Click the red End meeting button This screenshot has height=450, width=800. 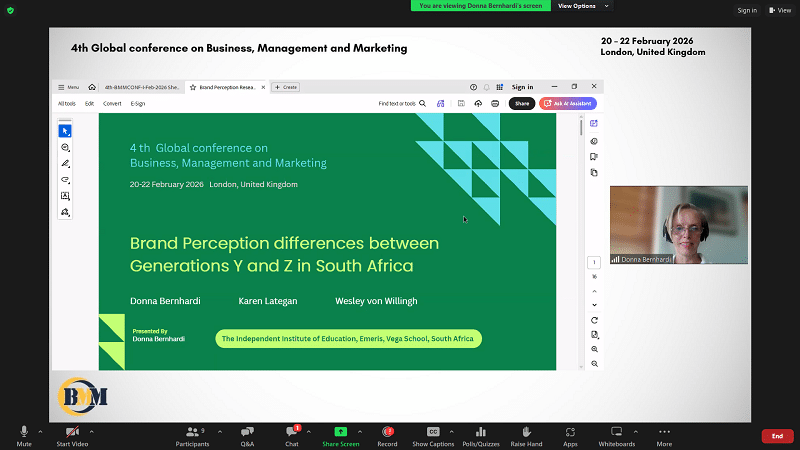click(777, 436)
